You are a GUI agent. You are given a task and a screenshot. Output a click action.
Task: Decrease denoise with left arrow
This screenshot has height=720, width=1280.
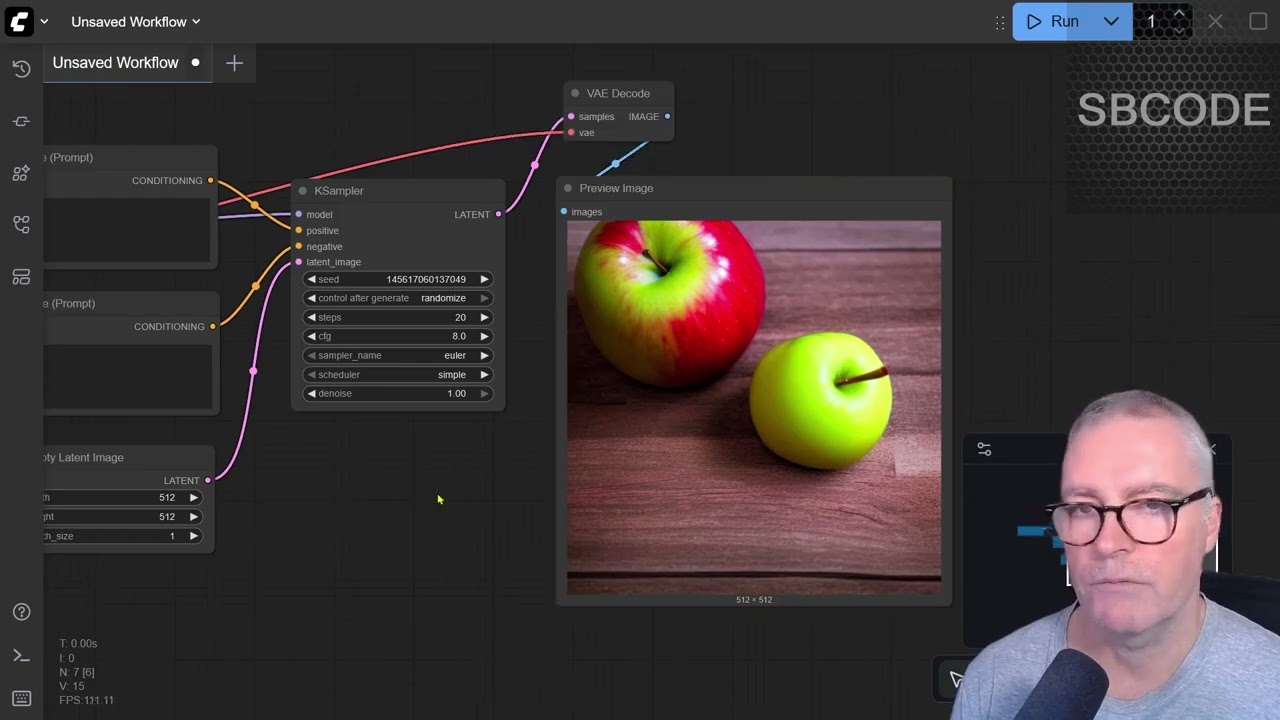[x=311, y=393]
